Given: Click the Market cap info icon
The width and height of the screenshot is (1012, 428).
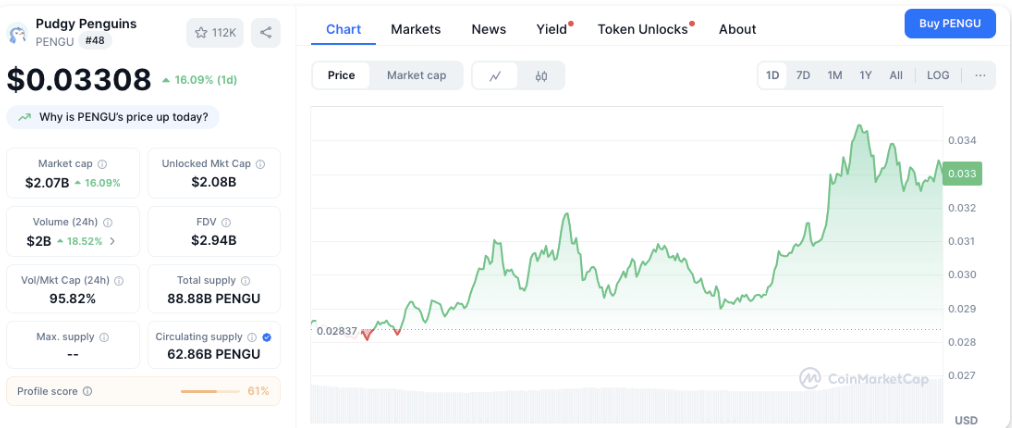Looking at the screenshot, I should tap(103, 164).
